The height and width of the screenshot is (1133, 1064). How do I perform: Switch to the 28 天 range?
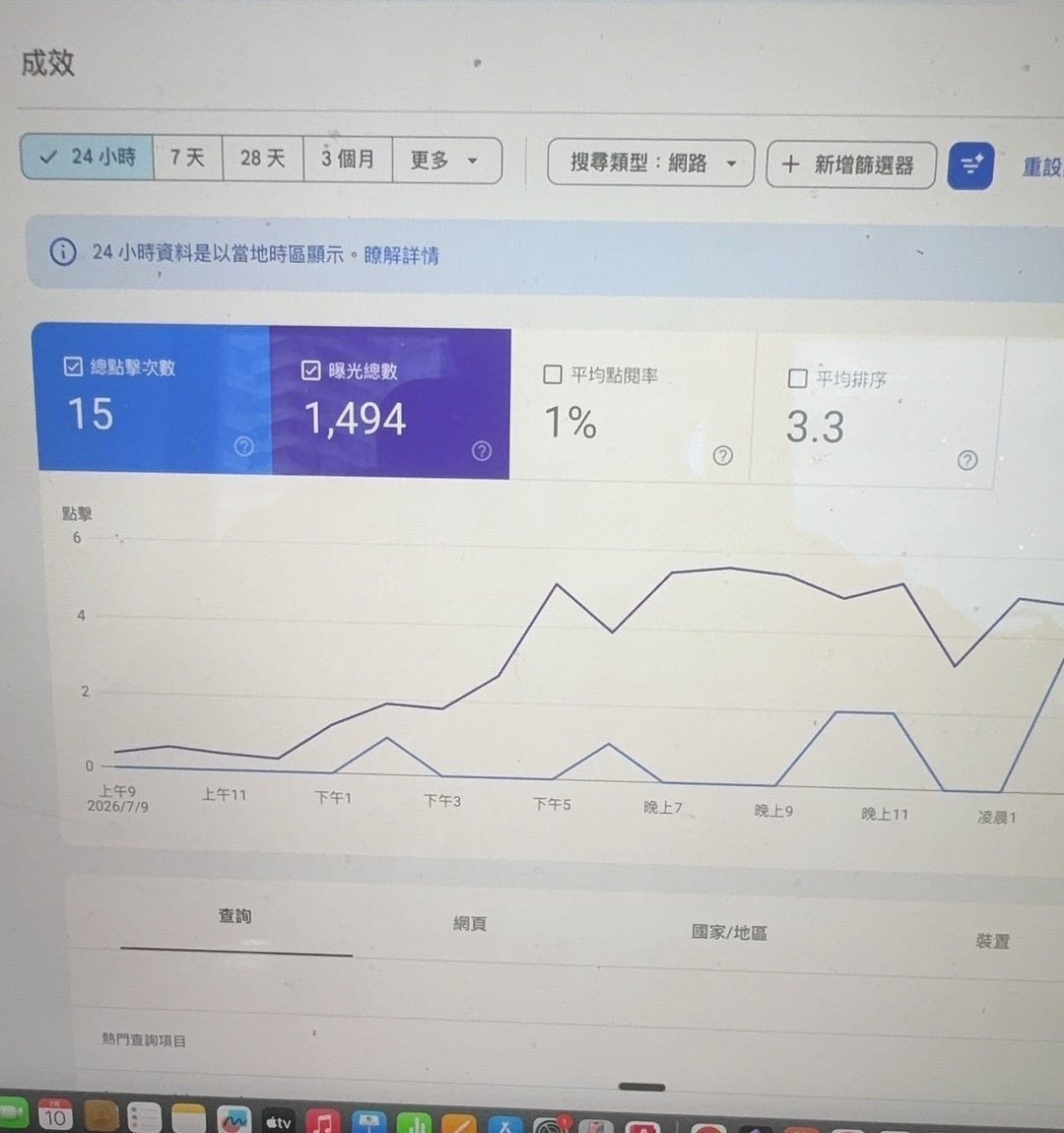pos(263,159)
